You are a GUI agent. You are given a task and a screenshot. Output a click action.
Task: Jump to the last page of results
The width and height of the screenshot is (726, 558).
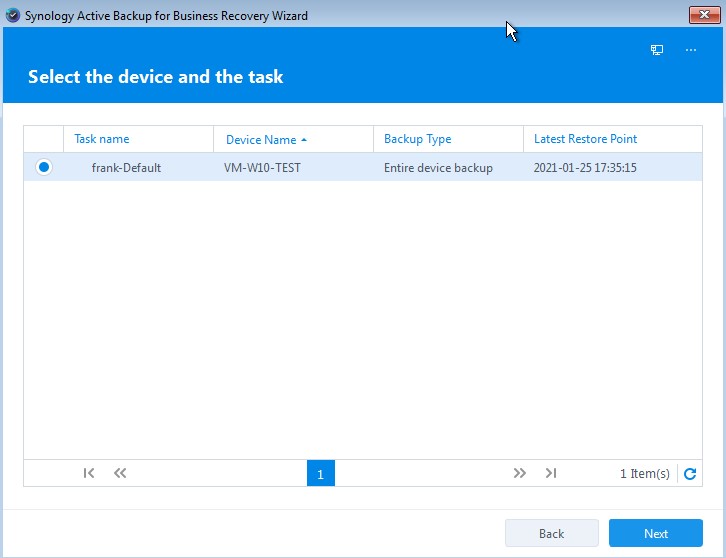pyautogui.click(x=551, y=473)
